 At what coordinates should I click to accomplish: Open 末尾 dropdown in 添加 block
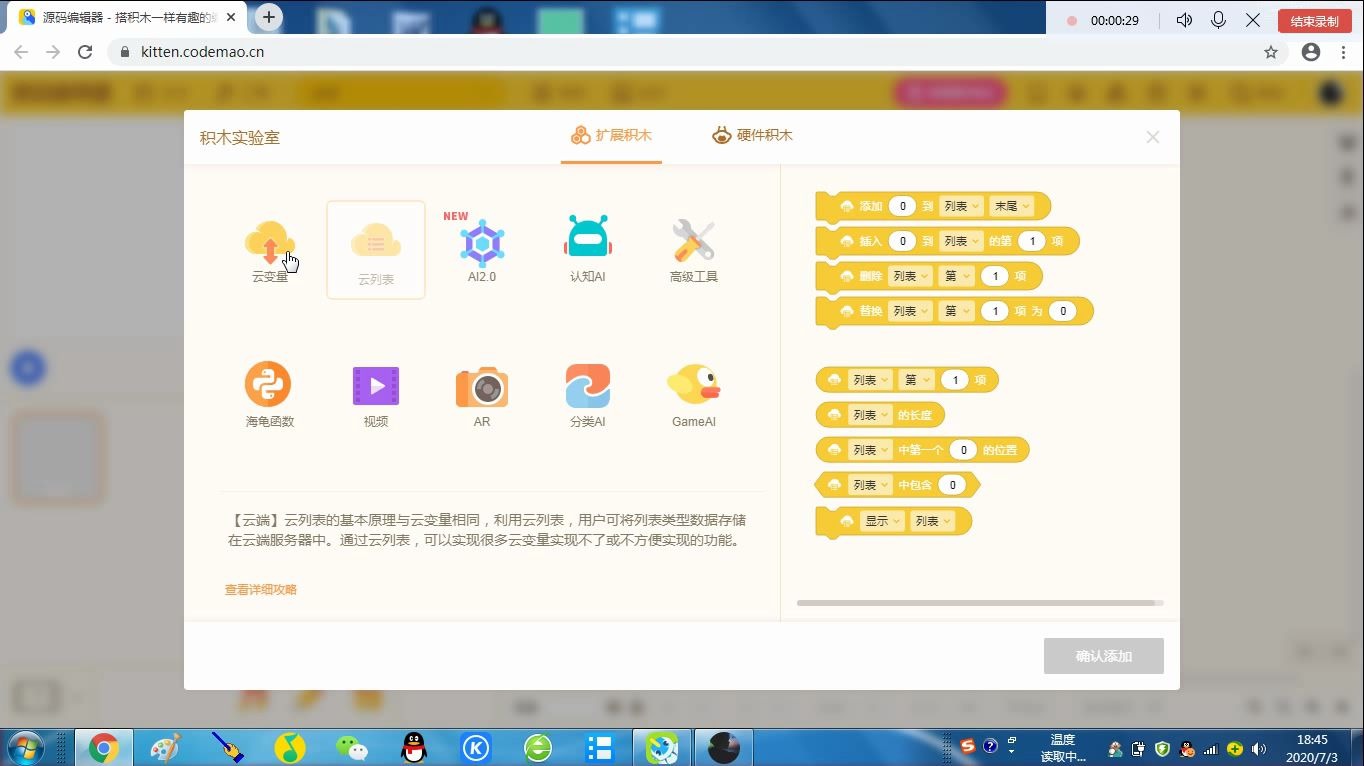tap(1012, 206)
